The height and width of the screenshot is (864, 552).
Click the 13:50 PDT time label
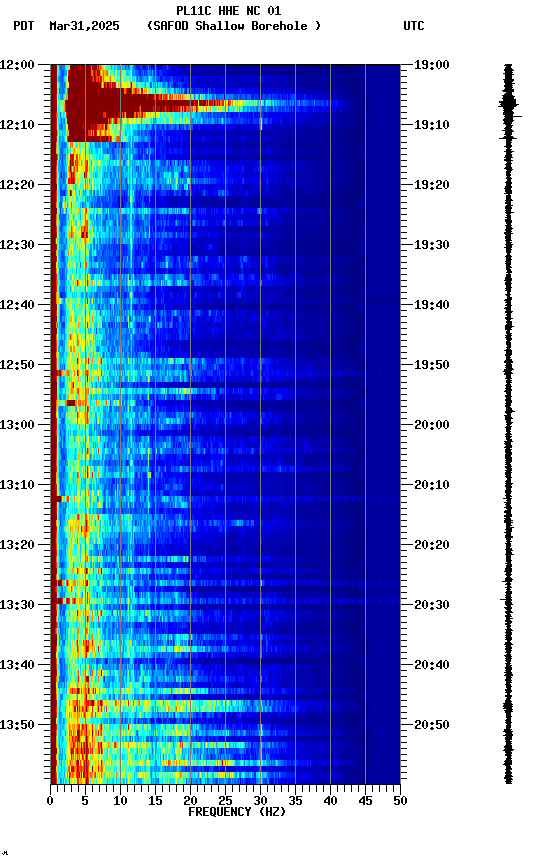[17, 725]
